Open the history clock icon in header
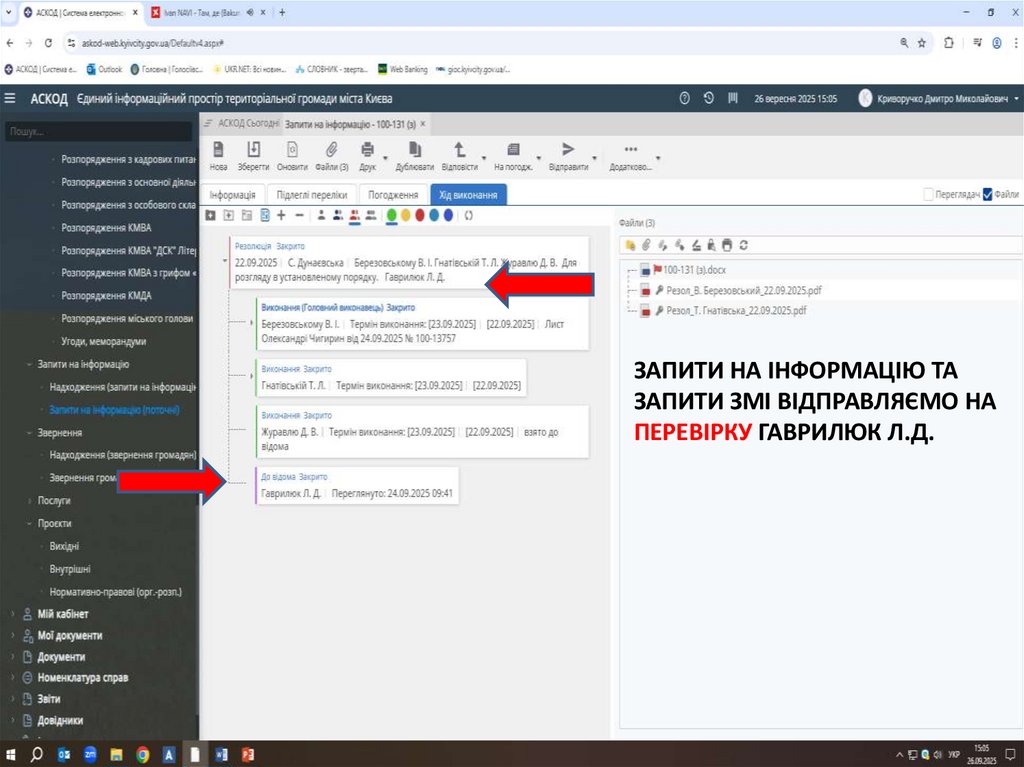Screen dimensions: 1024x767 coord(709,98)
